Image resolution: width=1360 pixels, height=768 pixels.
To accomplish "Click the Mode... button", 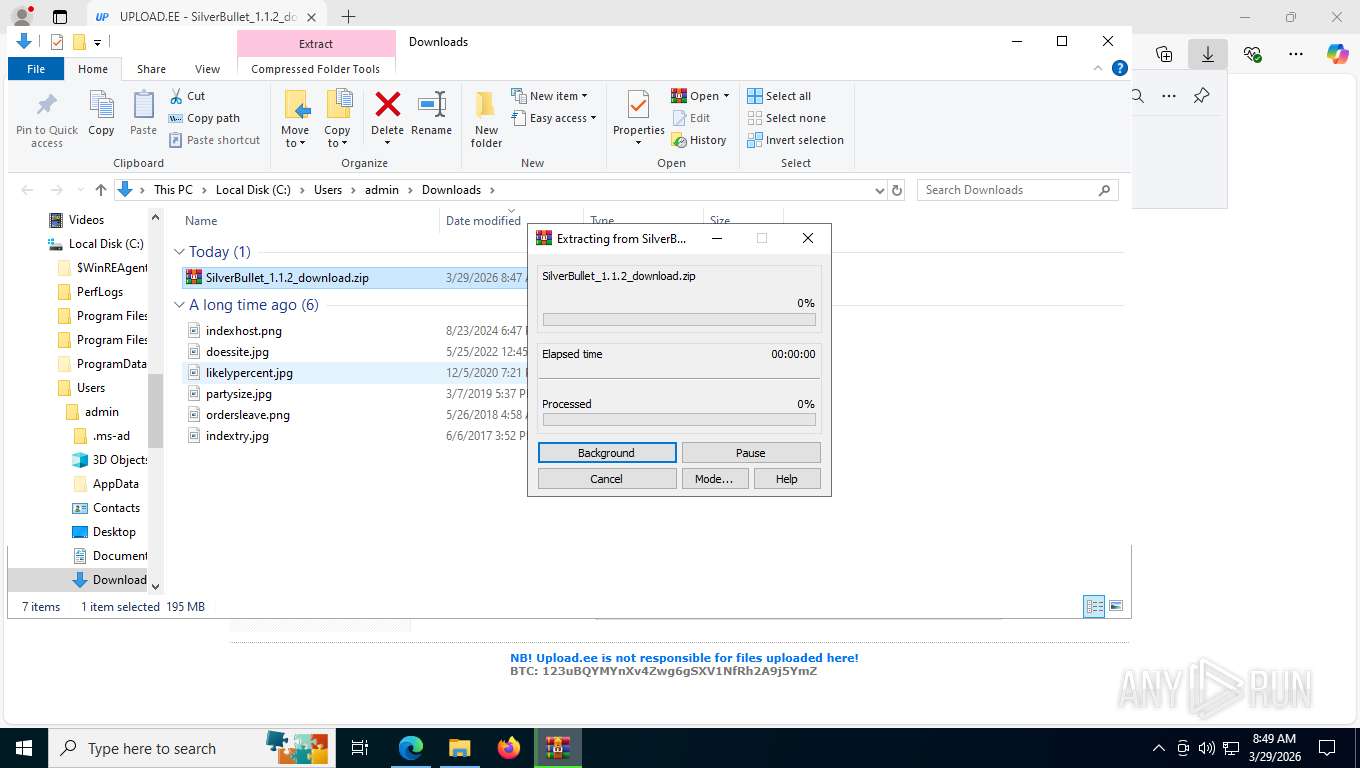I will [x=714, y=479].
